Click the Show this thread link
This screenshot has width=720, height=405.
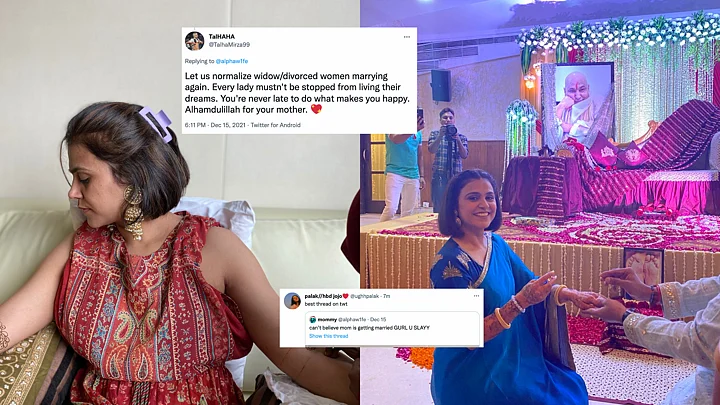point(328,336)
